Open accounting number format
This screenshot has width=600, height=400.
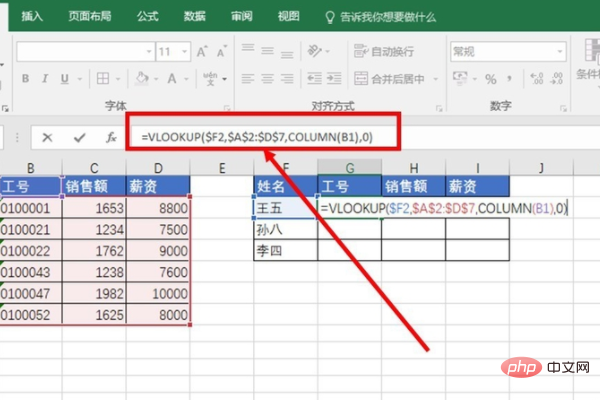[x=460, y=78]
